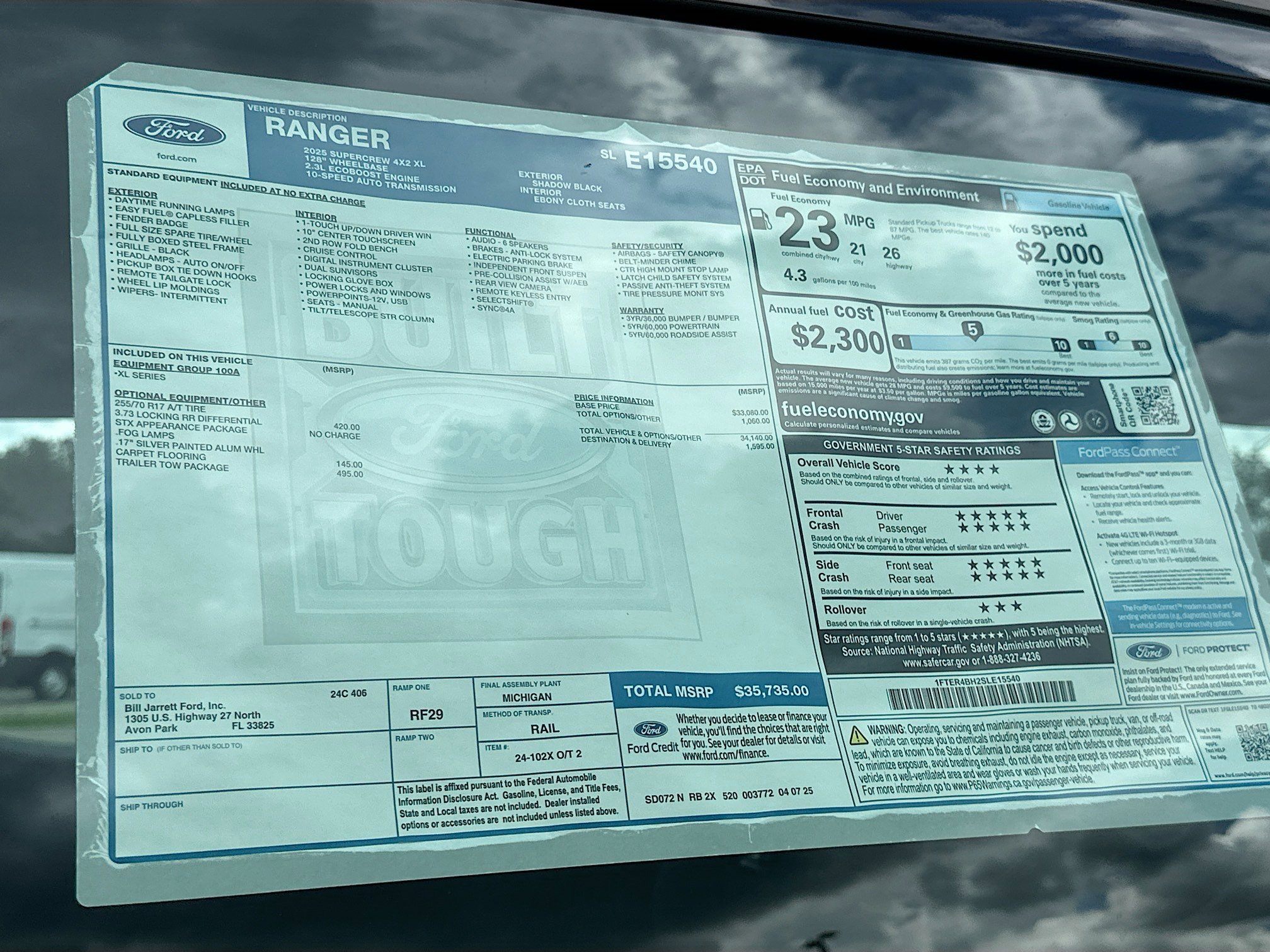The width and height of the screenshot is (1270, 952).
Task: Click the RANGER vehicle title
Action: point(328,132)
